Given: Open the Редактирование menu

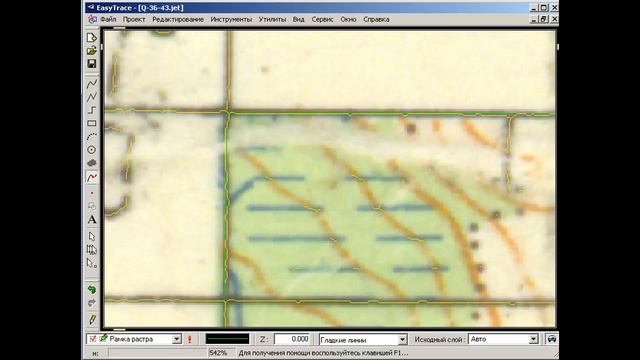Looking at the screenshot, I should click(178, 19).
